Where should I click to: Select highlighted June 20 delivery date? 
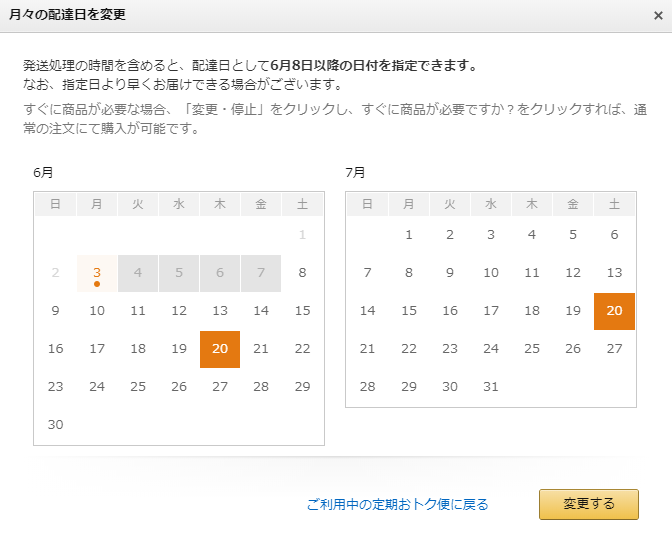[x=220, y=349]
